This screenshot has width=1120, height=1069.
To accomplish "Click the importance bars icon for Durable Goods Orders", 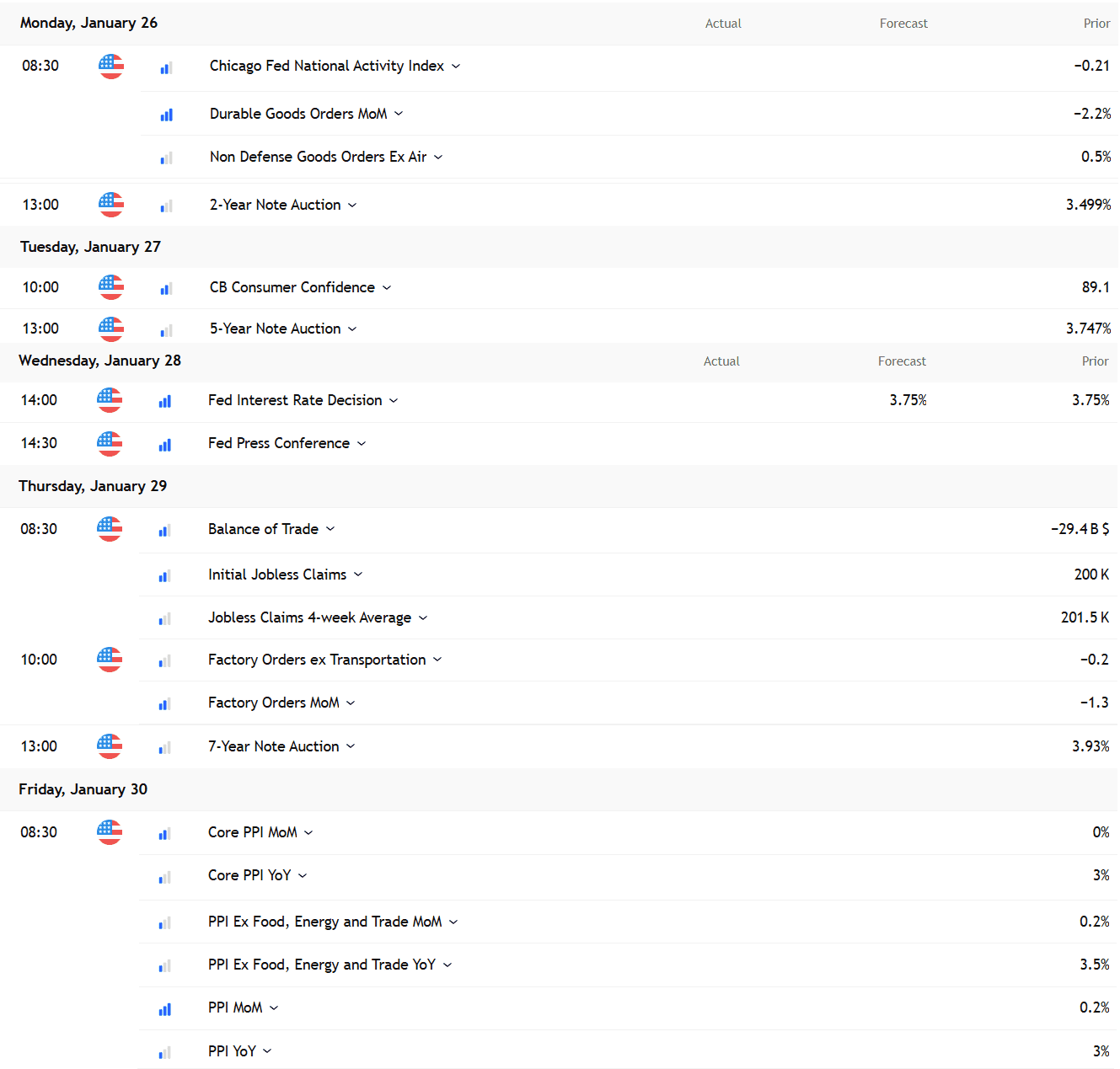I will coord(167,115).
